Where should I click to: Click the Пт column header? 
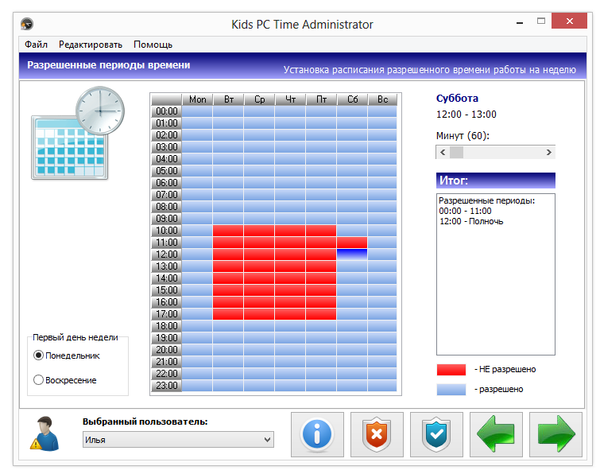[x=321, y=99]
